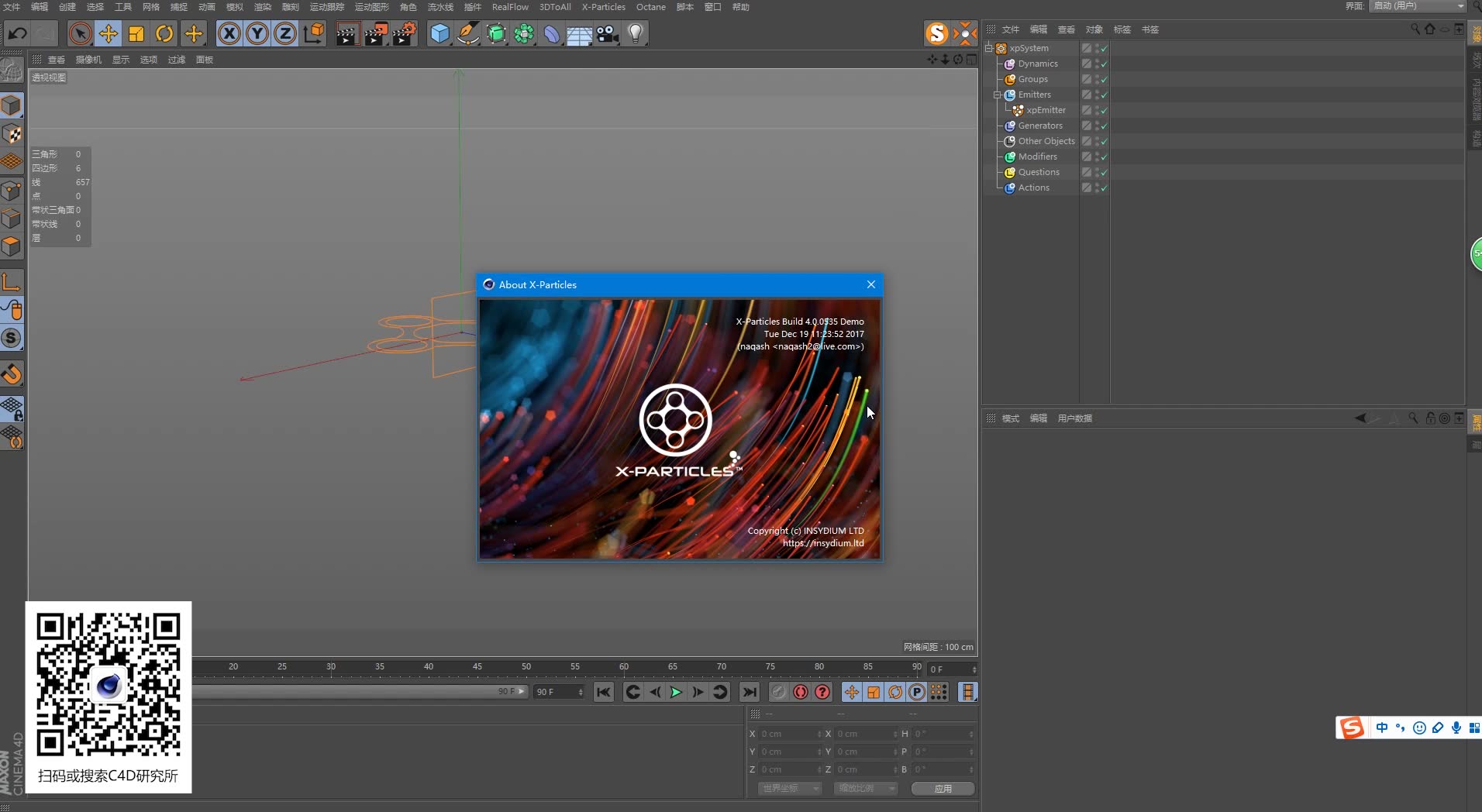1482x812 pixels.
Task: Collapse the Emitters tree node
Action: coord(998,95)
